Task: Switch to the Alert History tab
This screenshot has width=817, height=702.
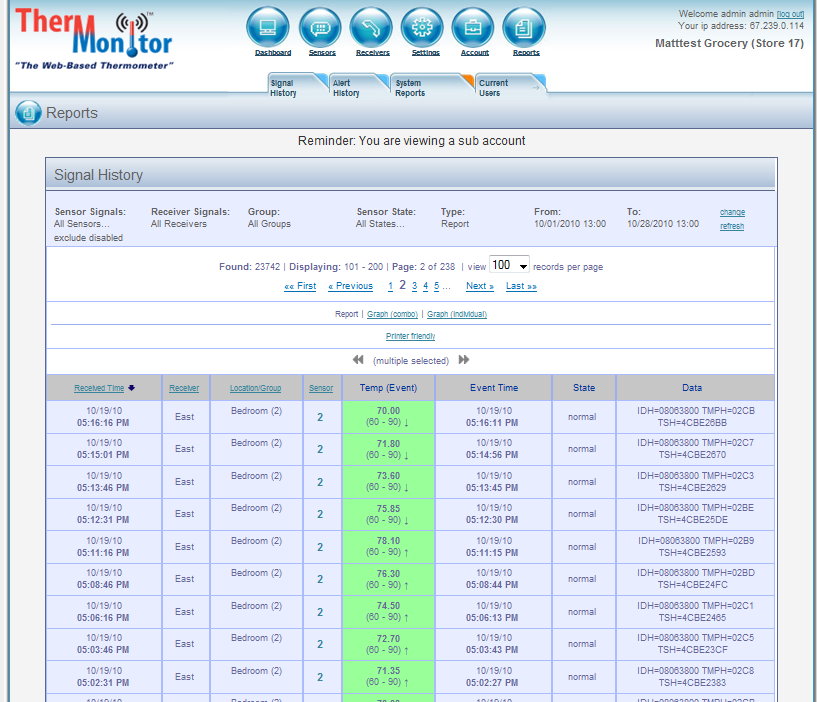Action: pyautogui.click(x=350, y=88)
